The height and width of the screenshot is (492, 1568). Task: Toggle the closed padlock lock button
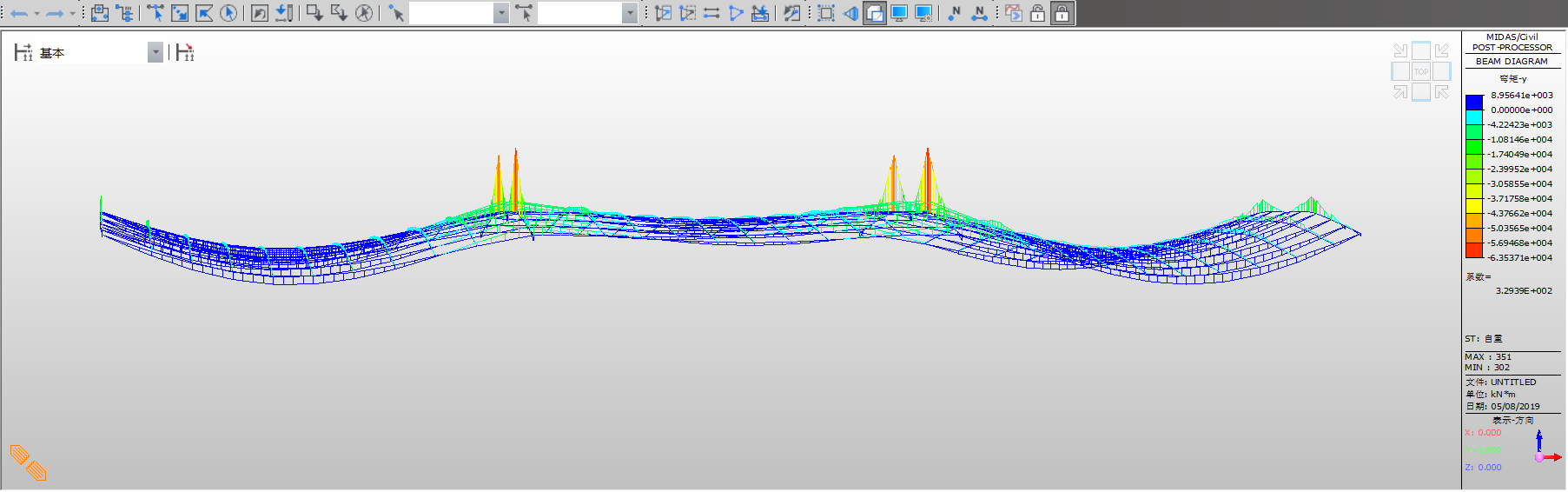[1062, 13]
